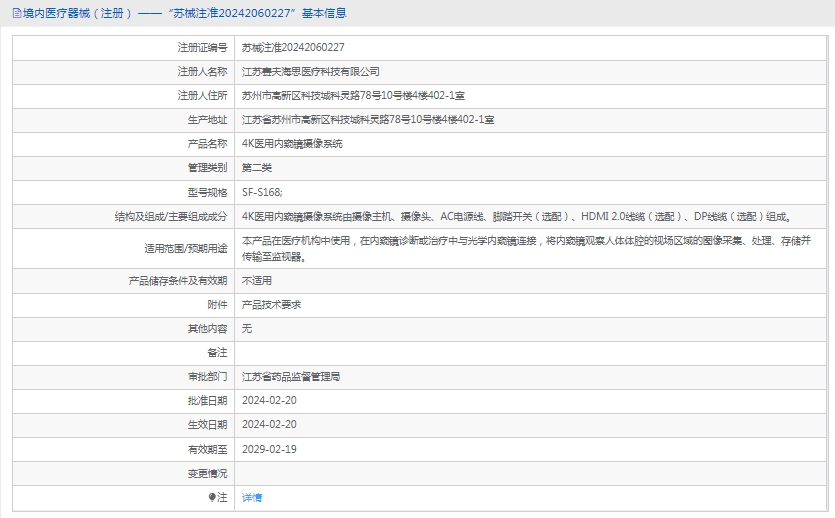Click the storage conditions value 不适用

257,281
